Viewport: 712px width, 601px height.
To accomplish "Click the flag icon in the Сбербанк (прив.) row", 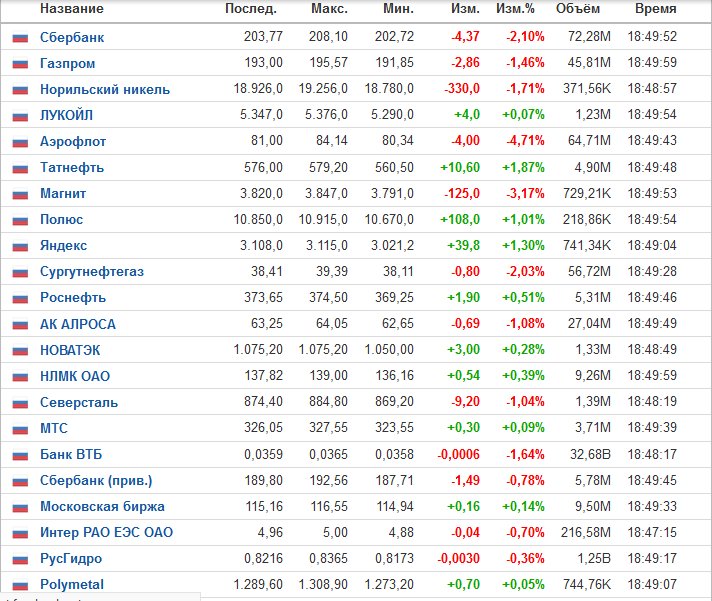I will [20, 481].
